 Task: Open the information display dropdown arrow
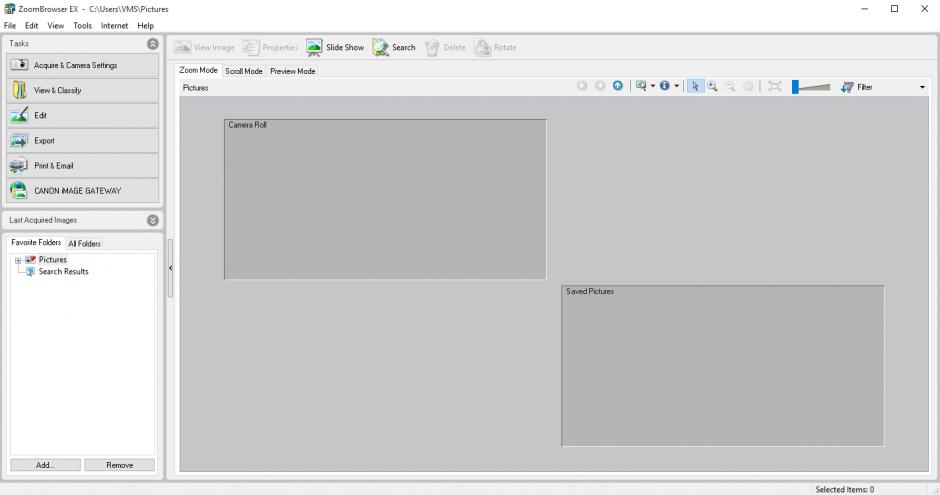(677, 87)
